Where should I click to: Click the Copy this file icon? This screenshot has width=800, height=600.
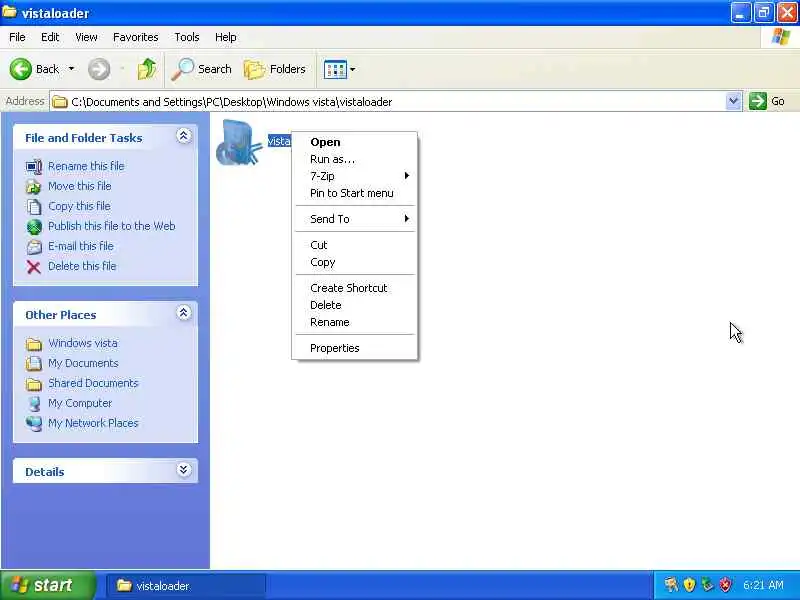34,207
